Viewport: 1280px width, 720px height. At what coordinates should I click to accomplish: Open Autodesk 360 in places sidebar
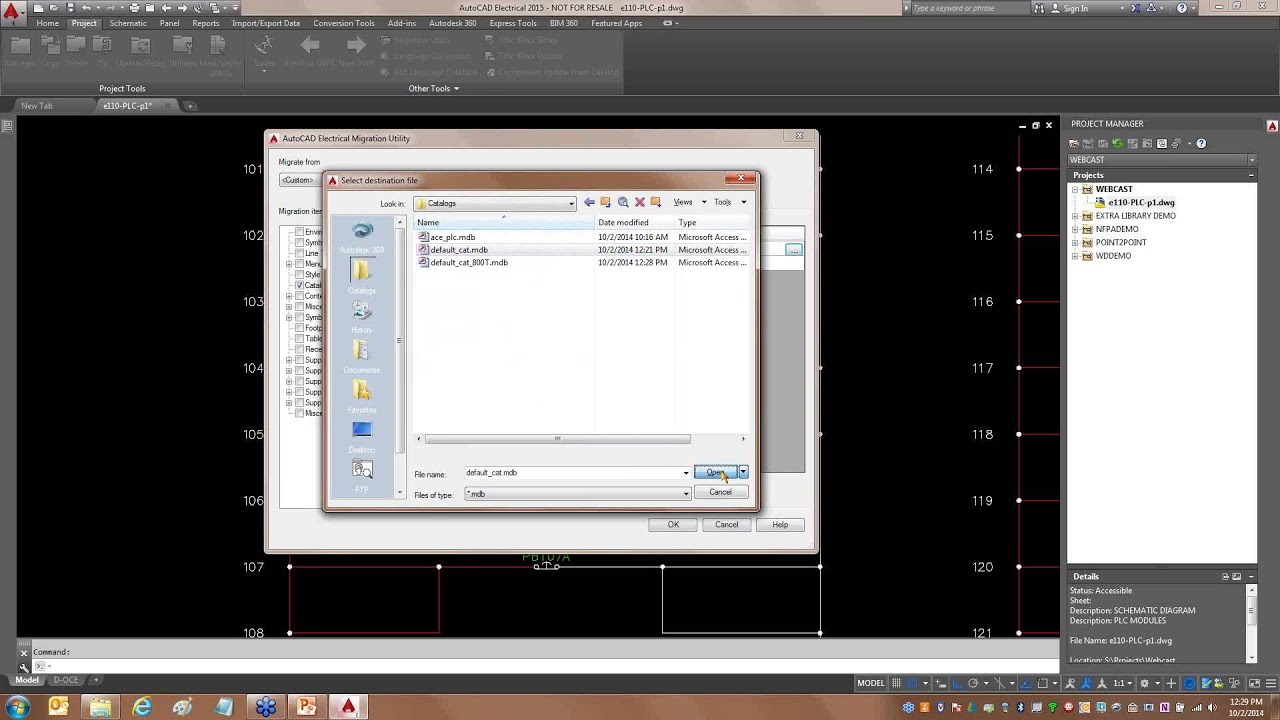tap(362, 237)
